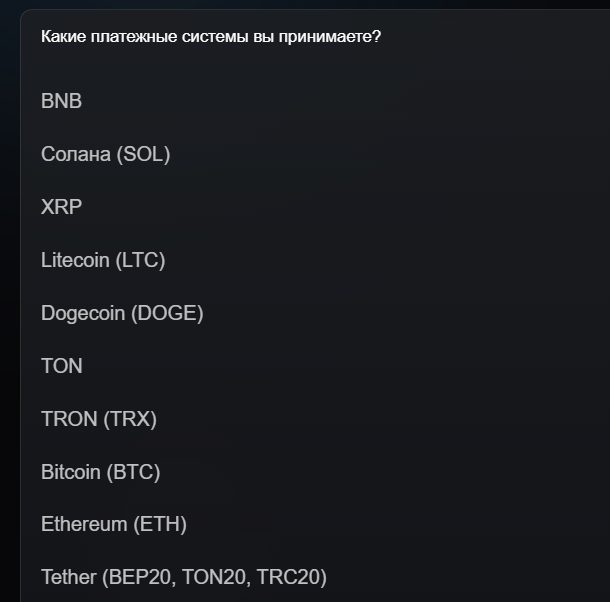Click the word Tether in the list
The width and height of the screenshot is (610, 602).
[69, 577]
